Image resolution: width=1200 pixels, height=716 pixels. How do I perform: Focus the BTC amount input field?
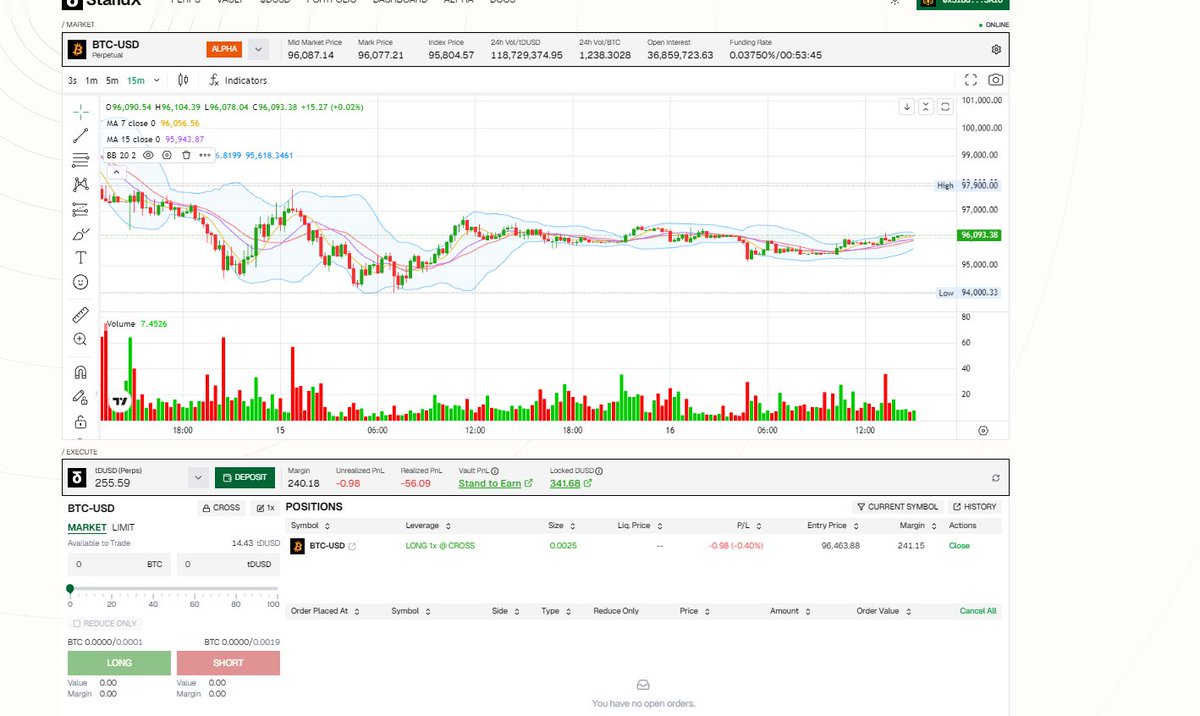[x=119, y=564]
